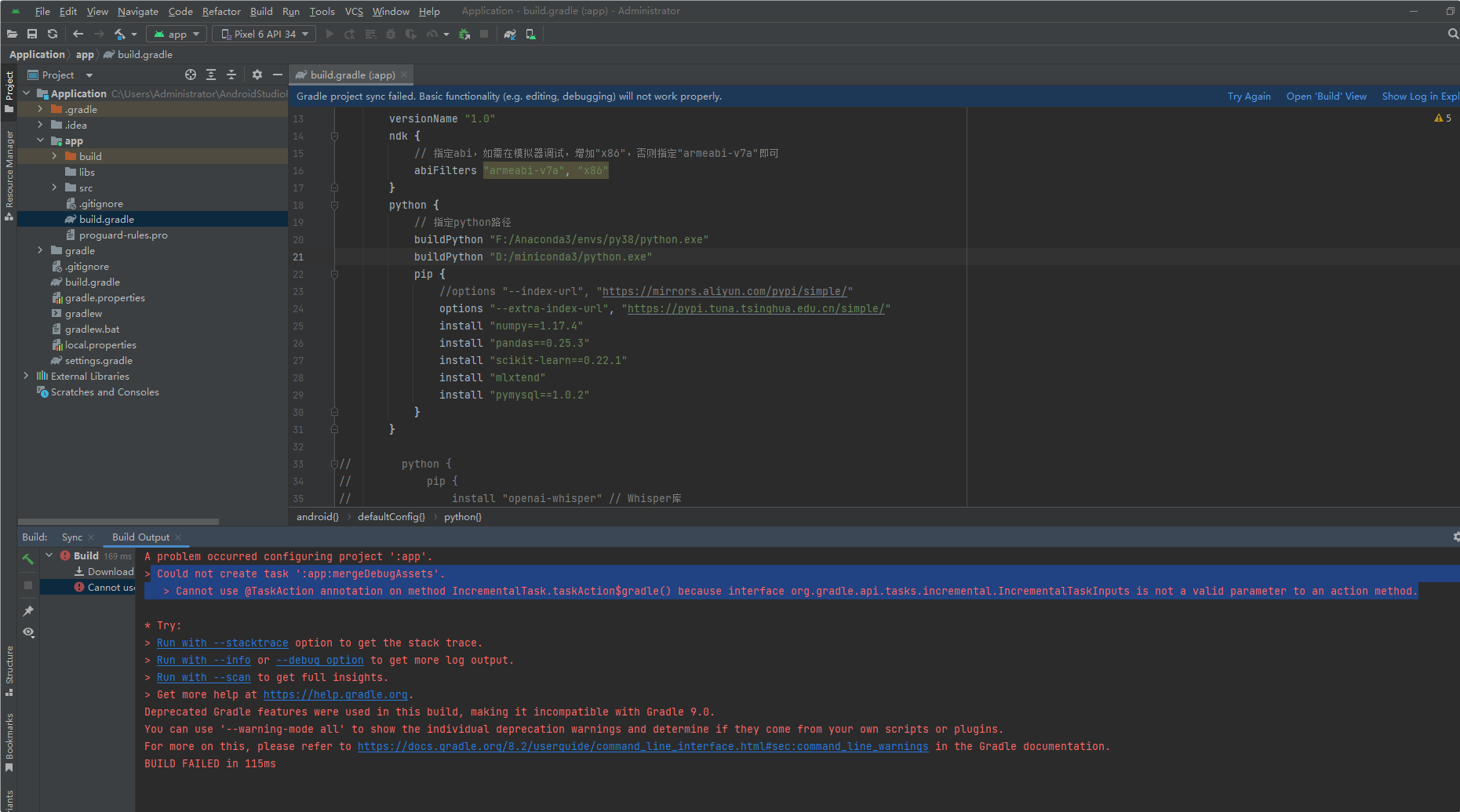
Task: Click Try Again in sync failed banner
Action: click(x=1249, y=96)
